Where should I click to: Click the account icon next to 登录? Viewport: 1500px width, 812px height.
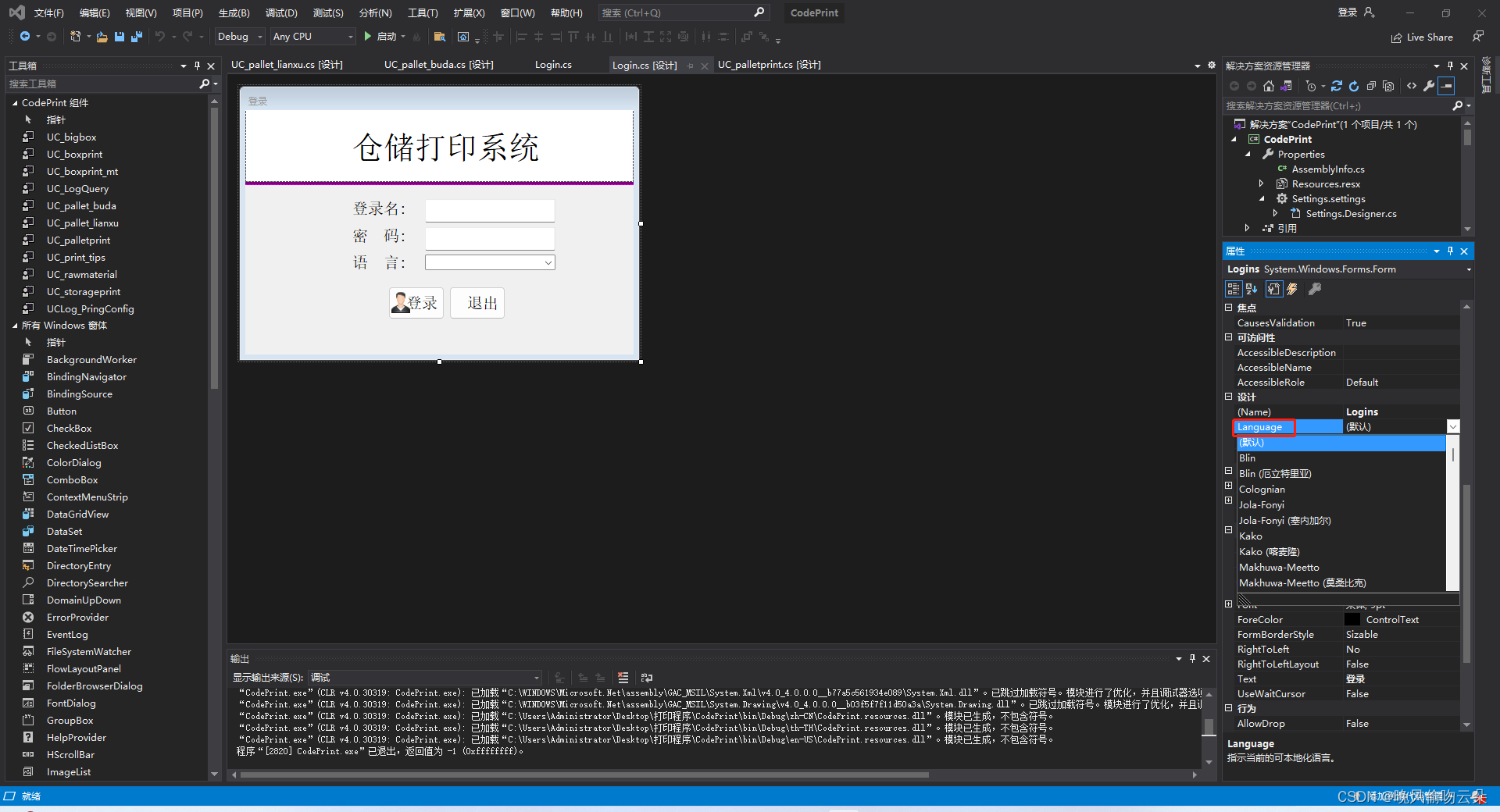1369,12
